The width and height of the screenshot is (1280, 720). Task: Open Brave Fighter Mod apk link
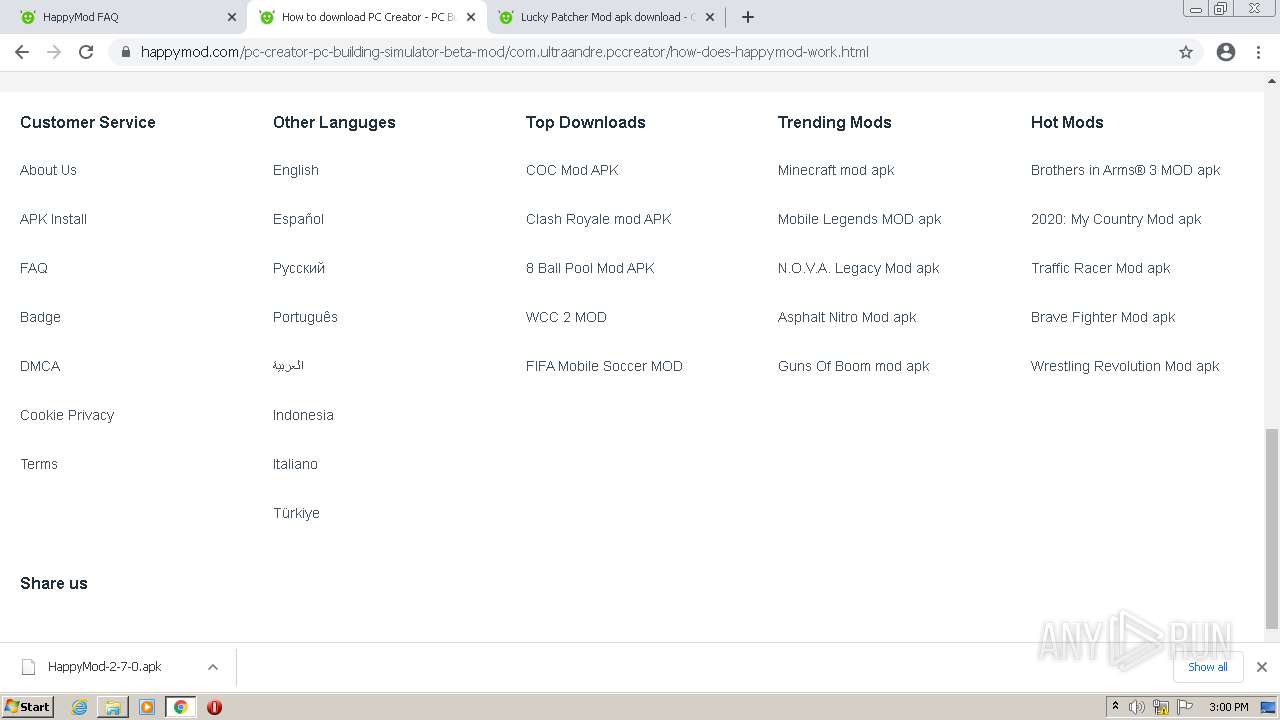[1103, 317]
